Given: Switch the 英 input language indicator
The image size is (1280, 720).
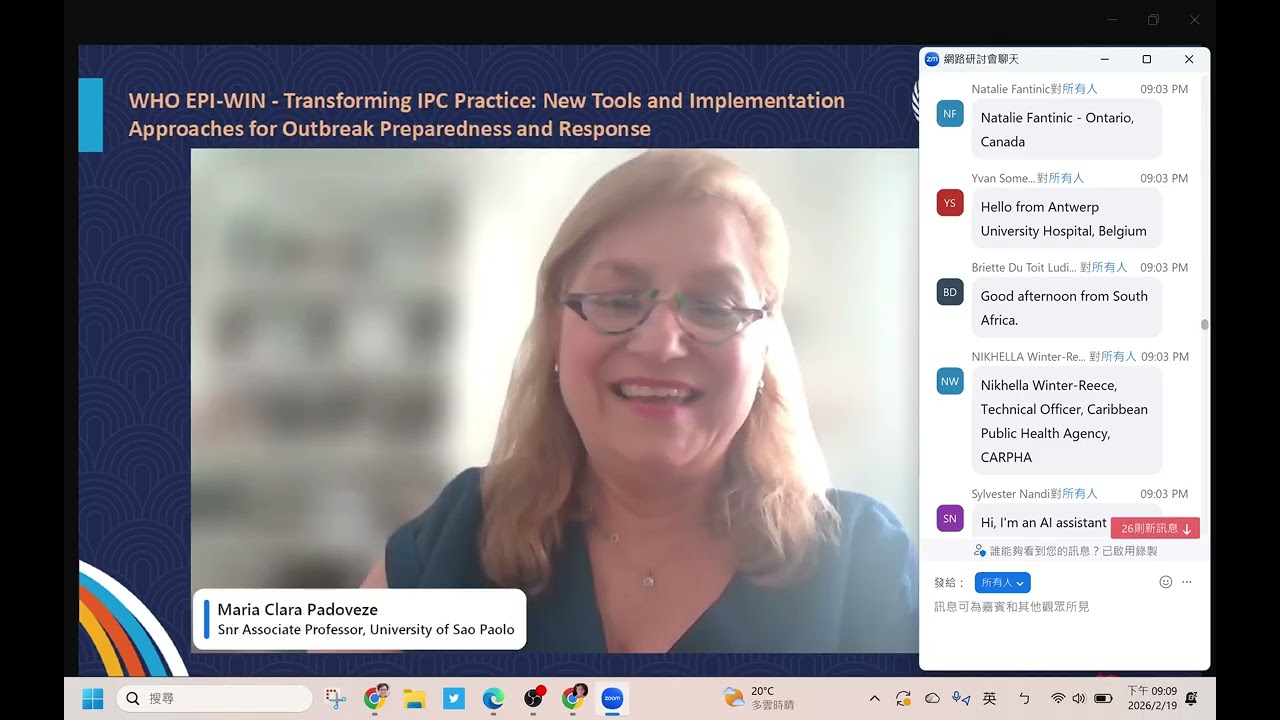Looking at the screenshot, I should point(990,698).
